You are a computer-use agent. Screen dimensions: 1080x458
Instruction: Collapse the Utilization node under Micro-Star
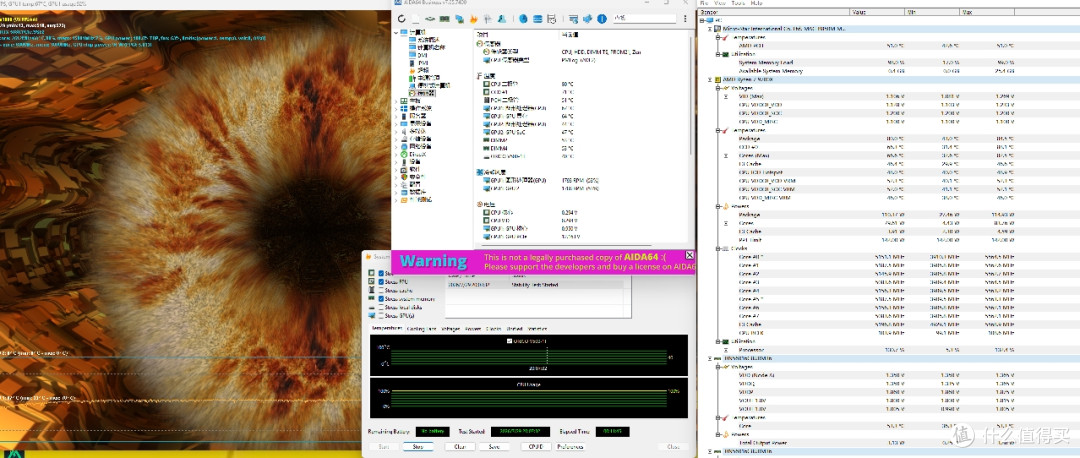tap(718, 54)
